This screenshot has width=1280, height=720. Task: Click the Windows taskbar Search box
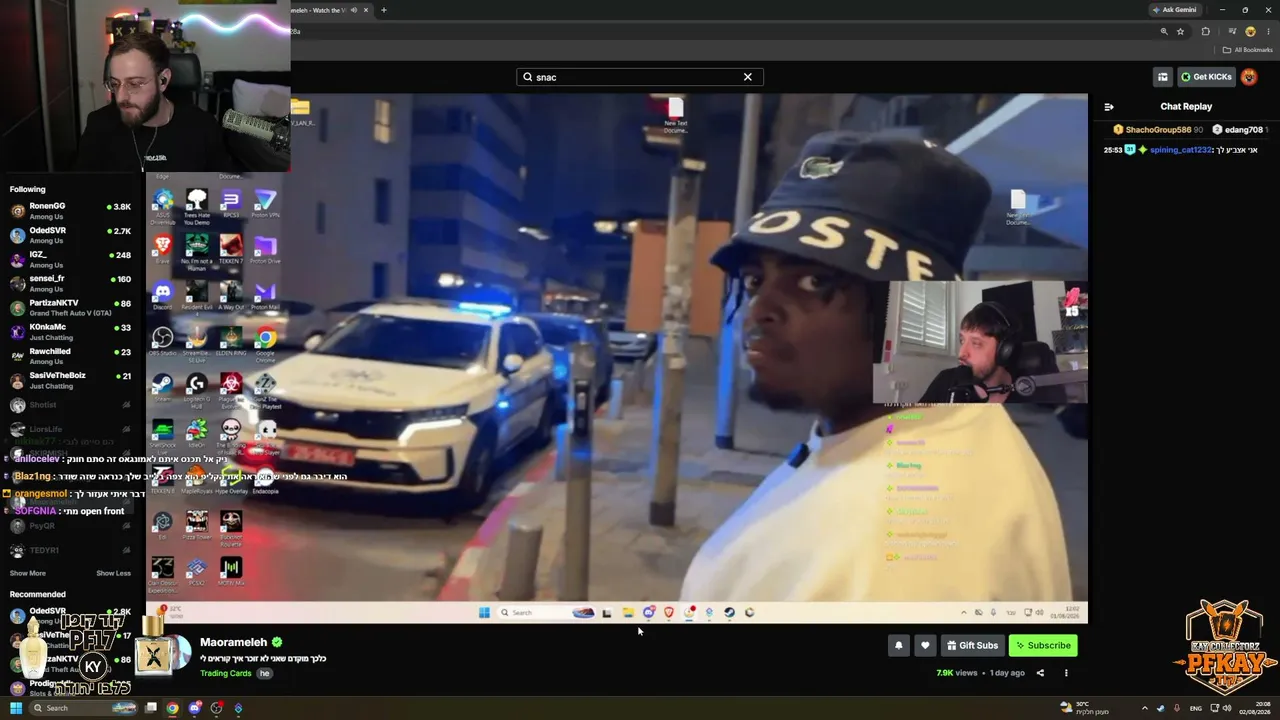pos(85,708)
